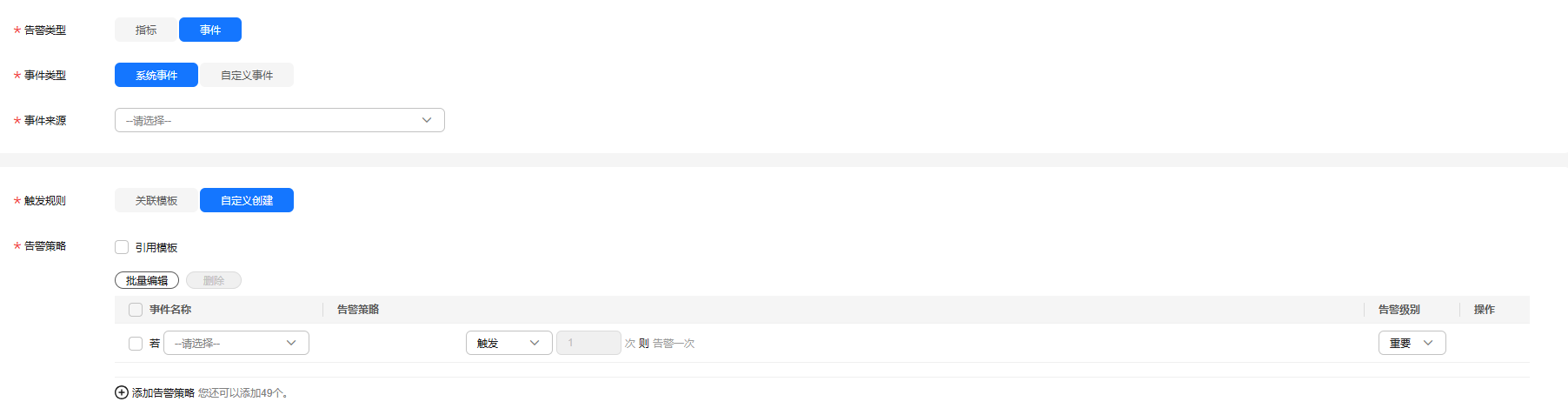
Task: Tick the 引用模板 checkbox
Action: (122, 247)
